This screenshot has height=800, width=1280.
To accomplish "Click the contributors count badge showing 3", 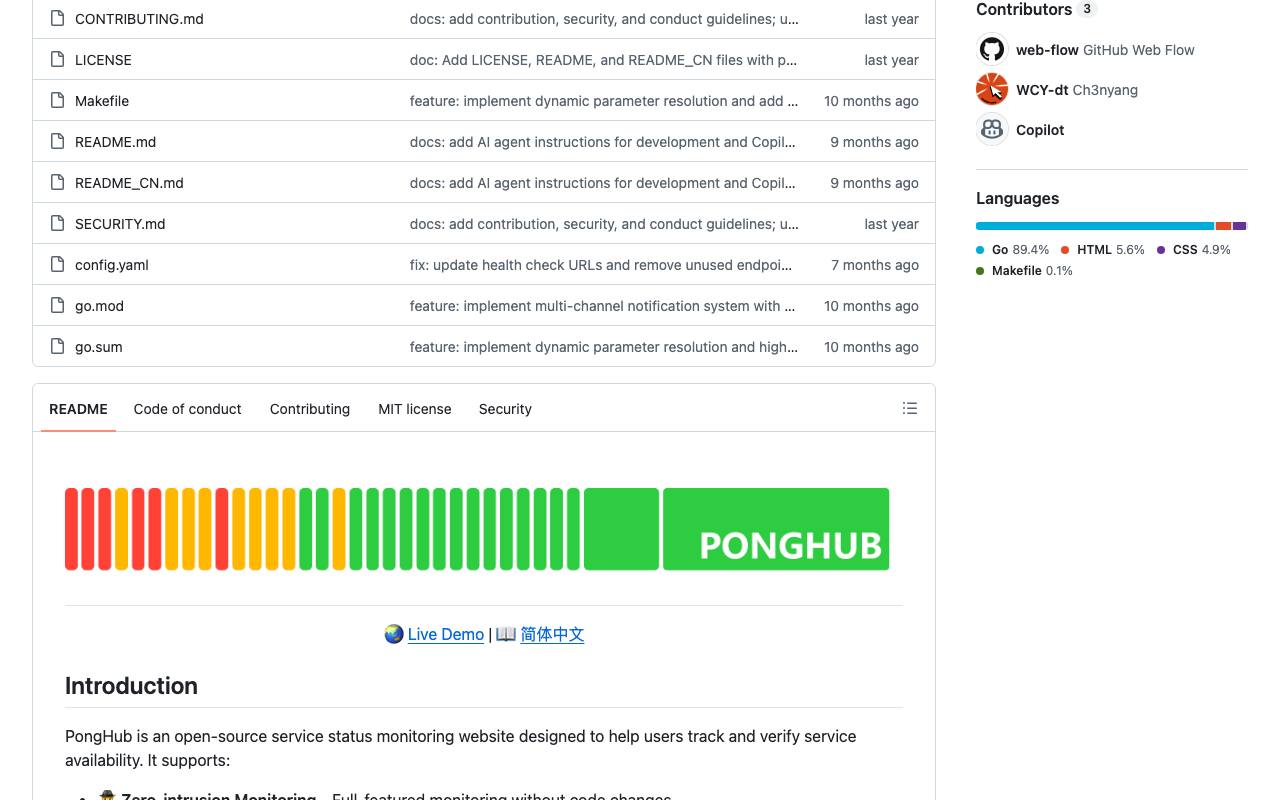I will [1087, 9].
